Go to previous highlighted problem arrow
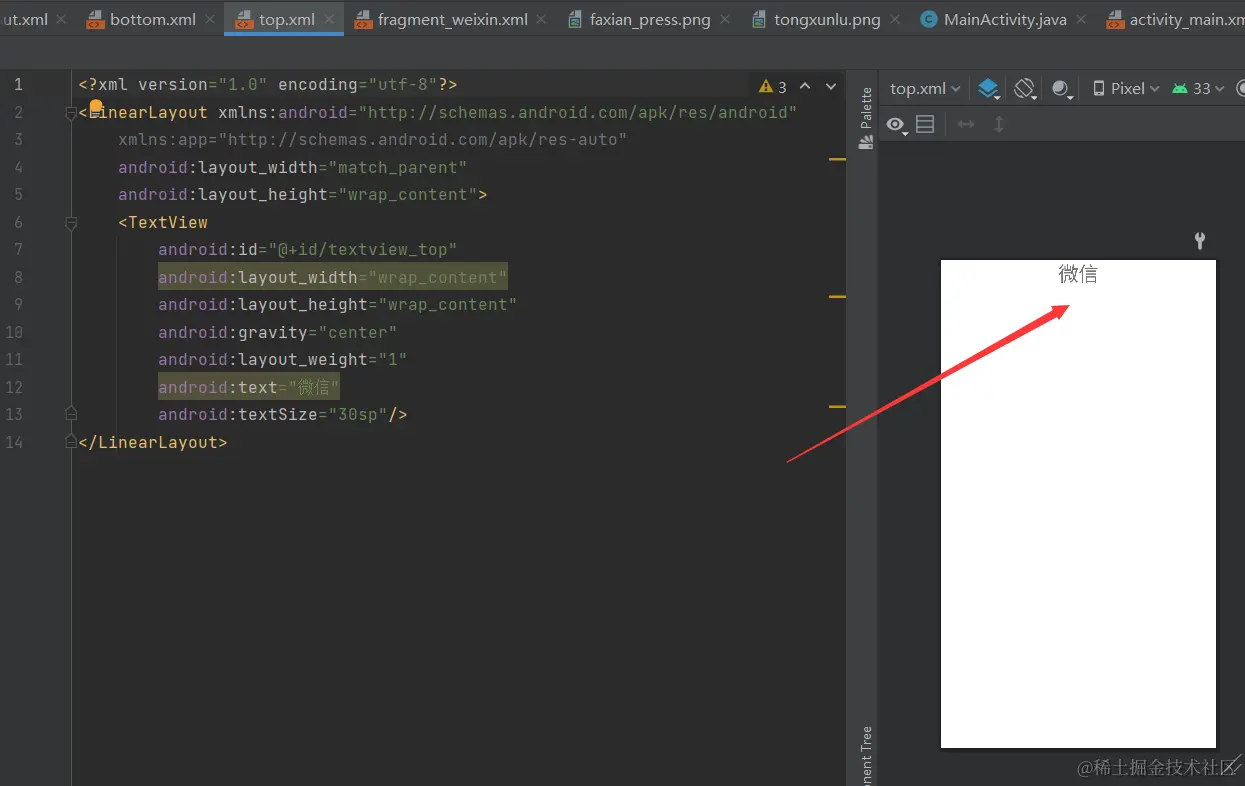 (x=805, y=86)
